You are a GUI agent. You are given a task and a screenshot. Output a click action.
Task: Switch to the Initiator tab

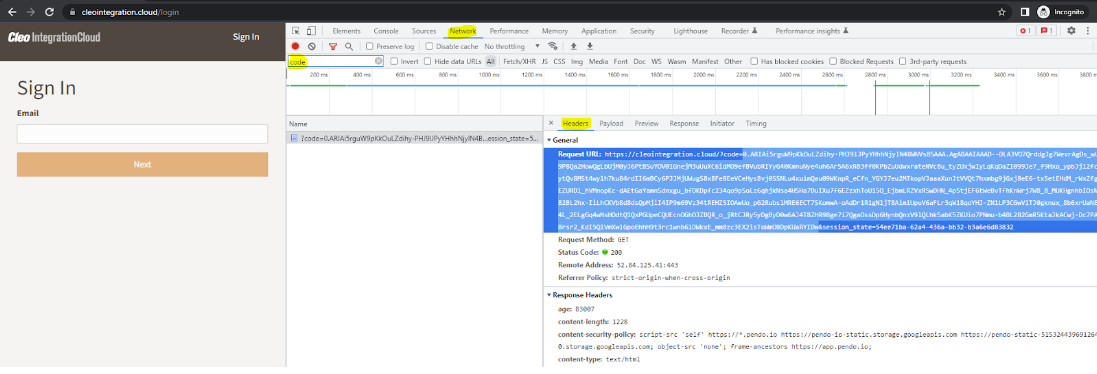(x=722, y=124)
